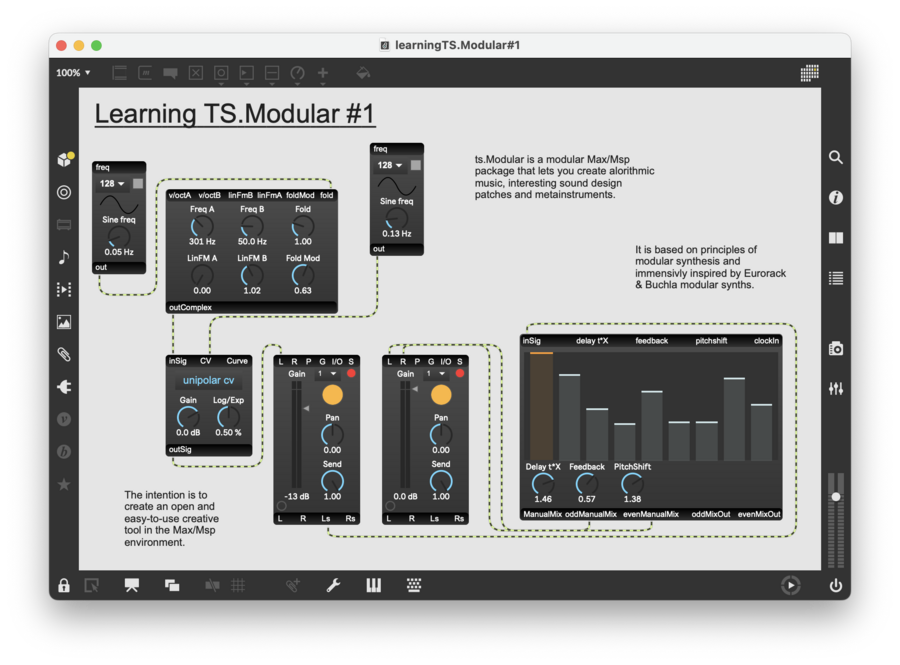Image resolution: width=900 pixels, height=665 pixels.
Task: Open the audio note browser in left sidebar
Action: click(x=64, y=257)
